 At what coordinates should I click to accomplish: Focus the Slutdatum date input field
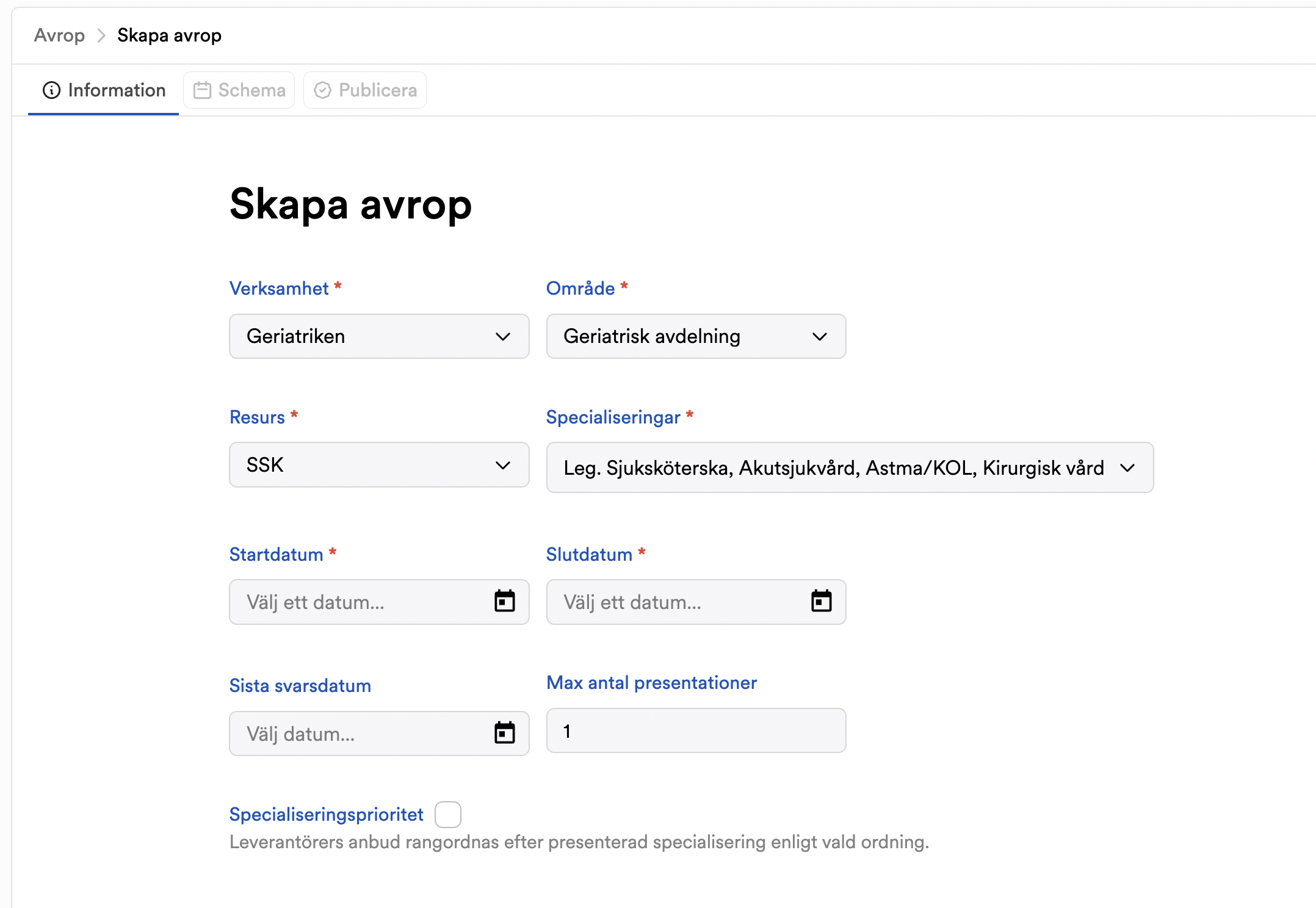tap(696, 602)
